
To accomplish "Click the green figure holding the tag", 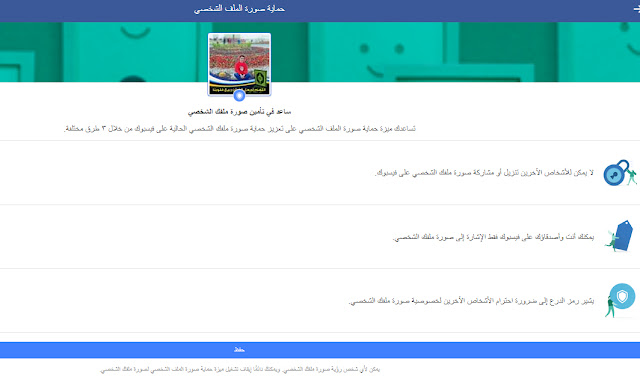I will click(x=611, y=241).
